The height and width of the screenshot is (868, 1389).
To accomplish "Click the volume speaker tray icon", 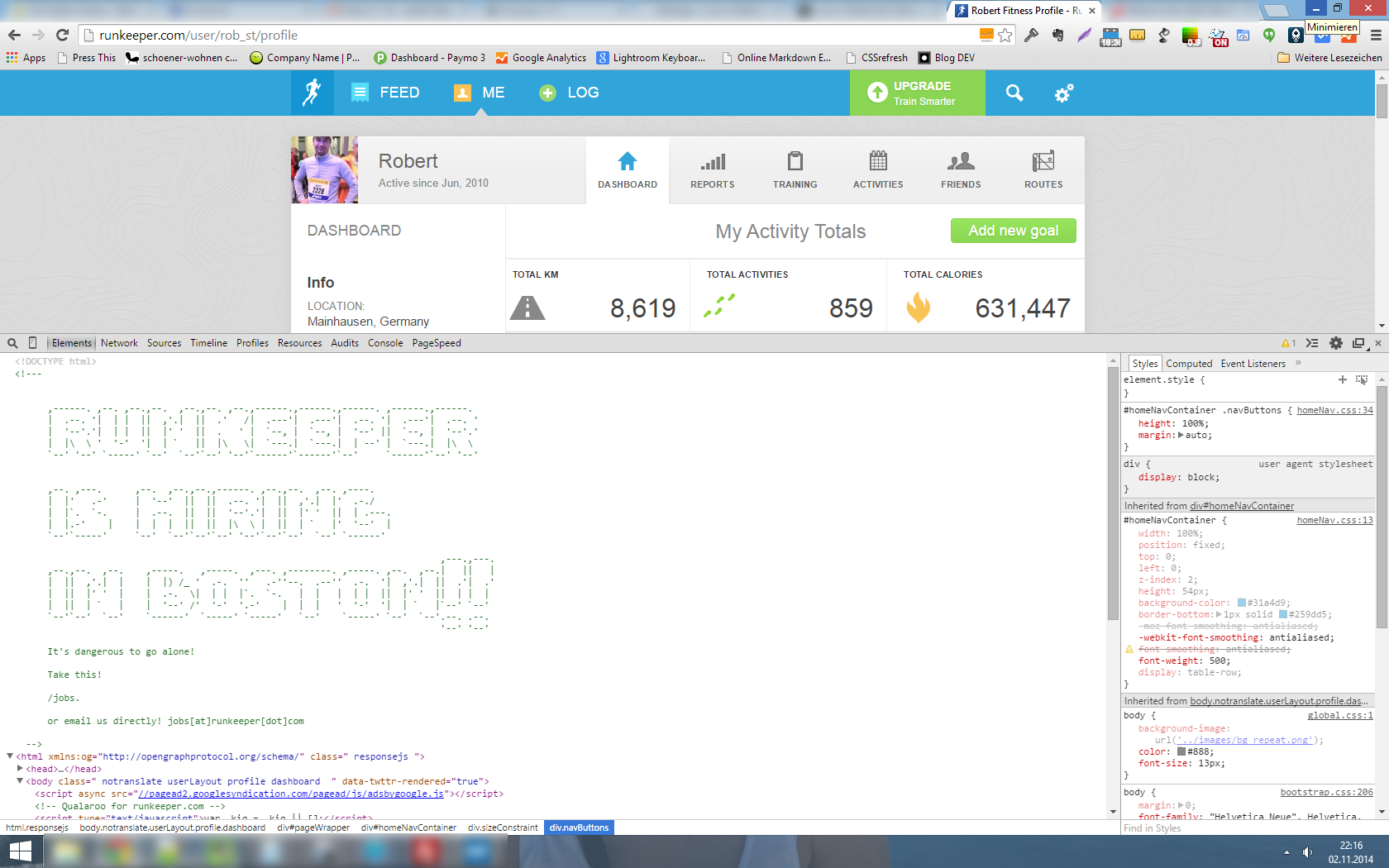I will 1307,852.
